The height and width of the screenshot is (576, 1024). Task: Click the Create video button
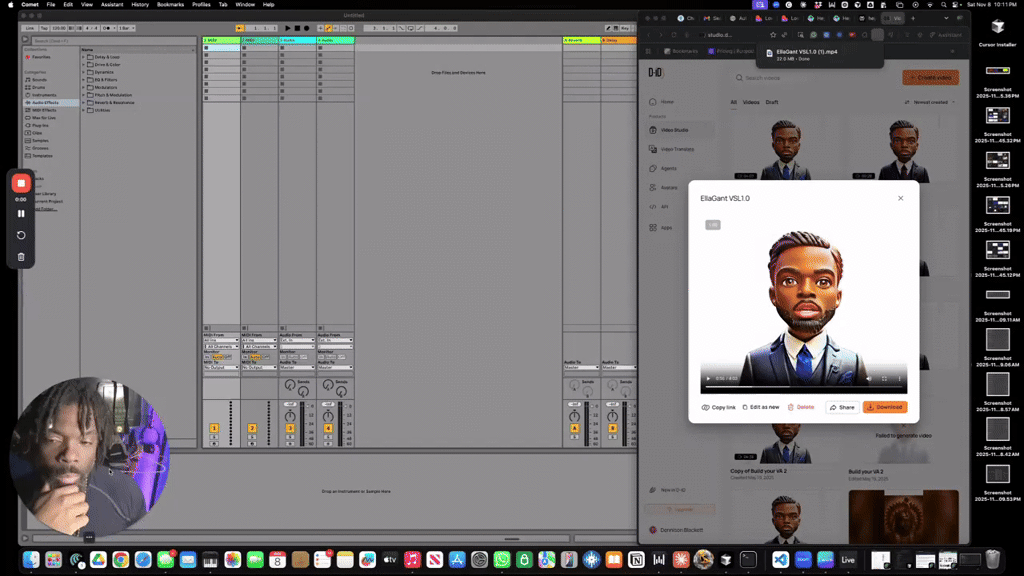tap(929, 78)
